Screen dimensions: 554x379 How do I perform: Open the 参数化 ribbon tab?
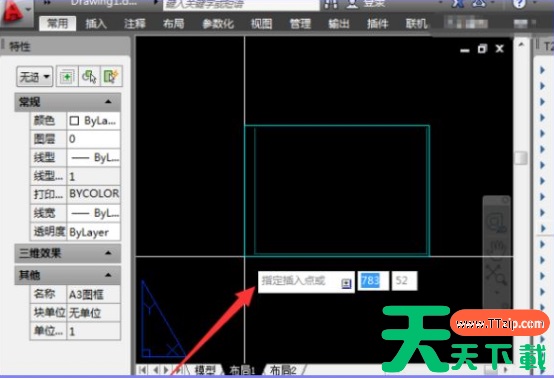pos(218,24)
